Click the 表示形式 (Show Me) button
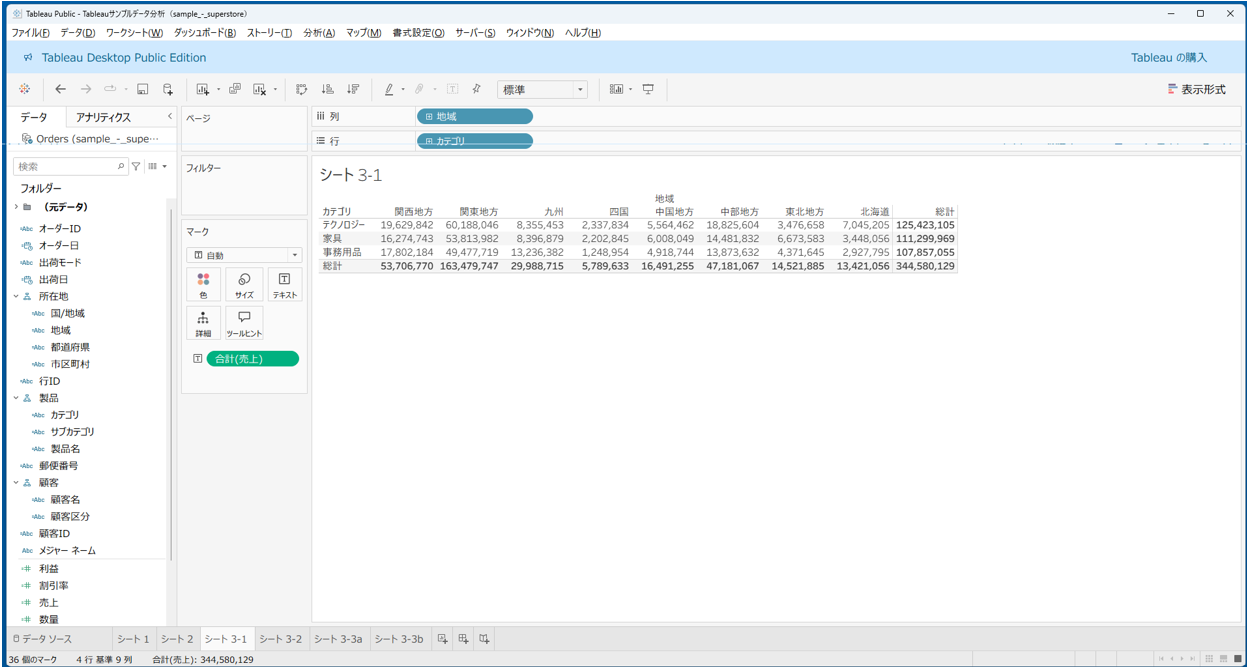 [x=1196, y=89]
